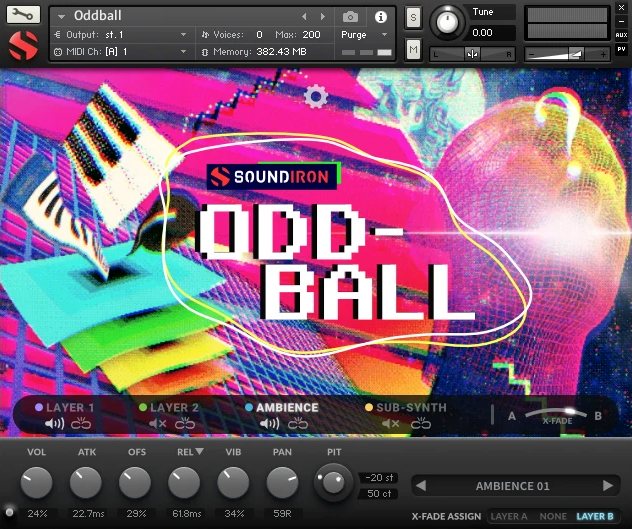
Task: Click the SOUNDIRON banner logo
Action: point(272,176)
